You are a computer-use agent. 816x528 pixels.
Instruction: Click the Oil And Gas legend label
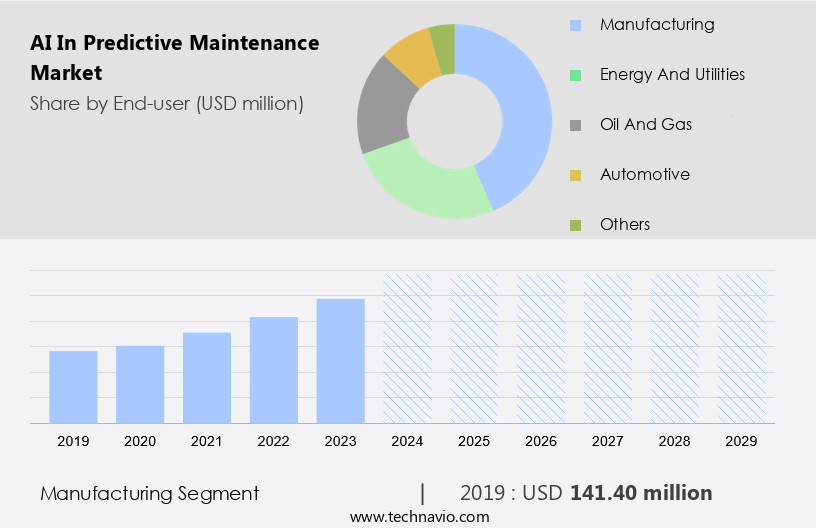coord(645,124)
